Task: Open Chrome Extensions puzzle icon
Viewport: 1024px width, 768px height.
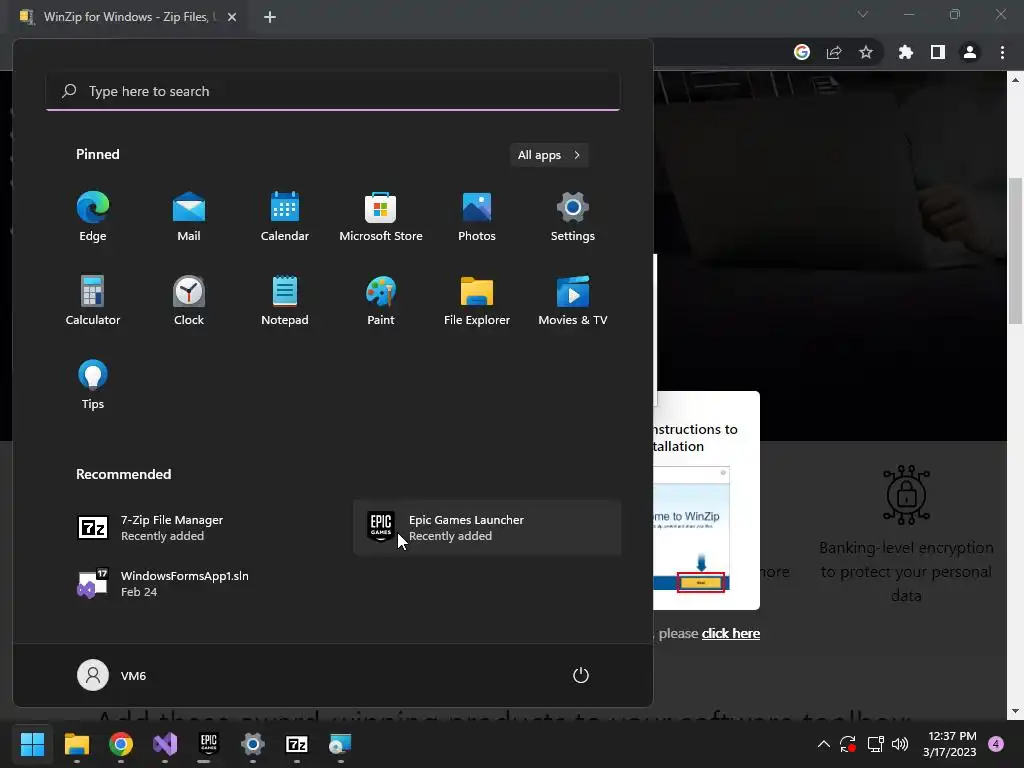Action: (x=906, y=52)
